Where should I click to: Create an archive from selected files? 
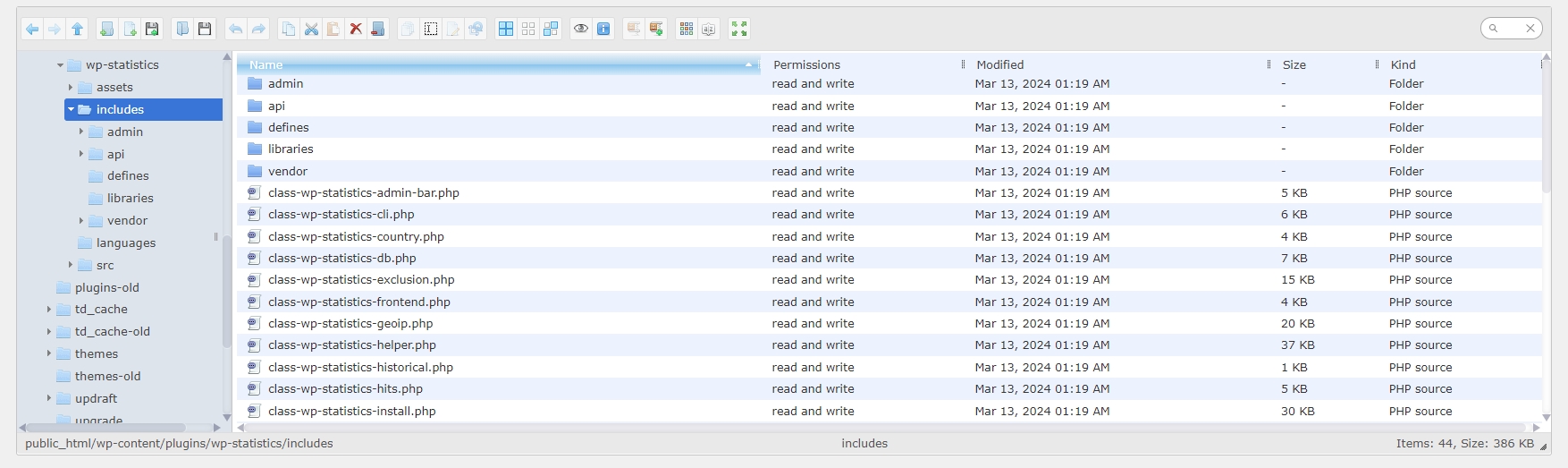[656, 30]
